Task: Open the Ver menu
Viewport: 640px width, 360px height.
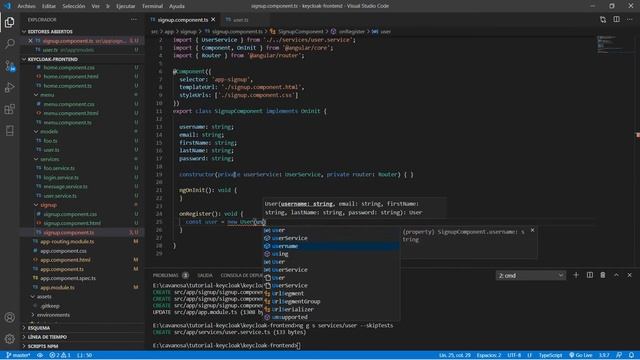Action: (96, 6)
